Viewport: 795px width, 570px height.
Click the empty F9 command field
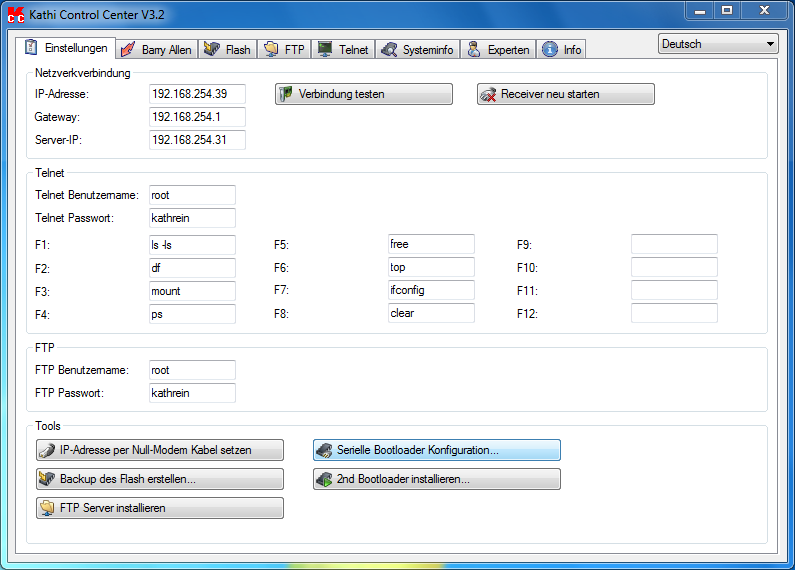click(x=674, y=244)
